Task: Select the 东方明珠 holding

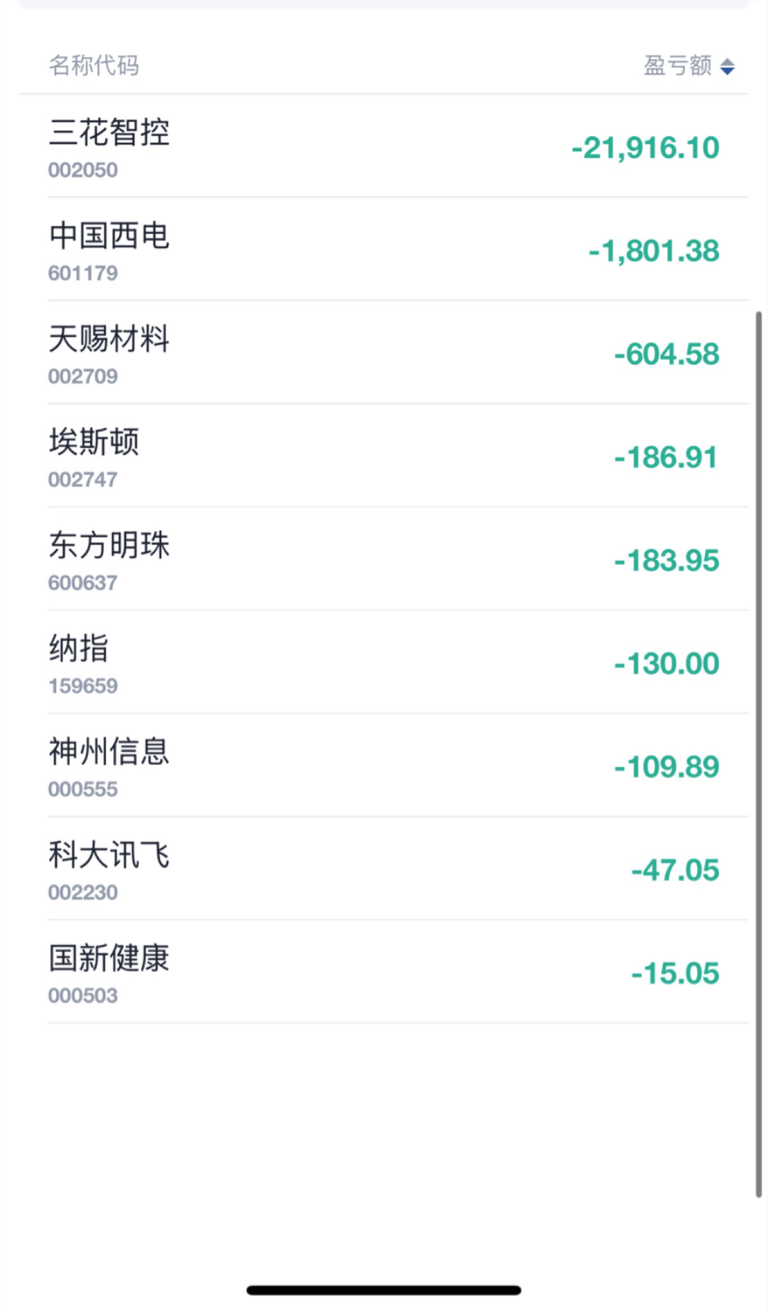Action: 109,546
